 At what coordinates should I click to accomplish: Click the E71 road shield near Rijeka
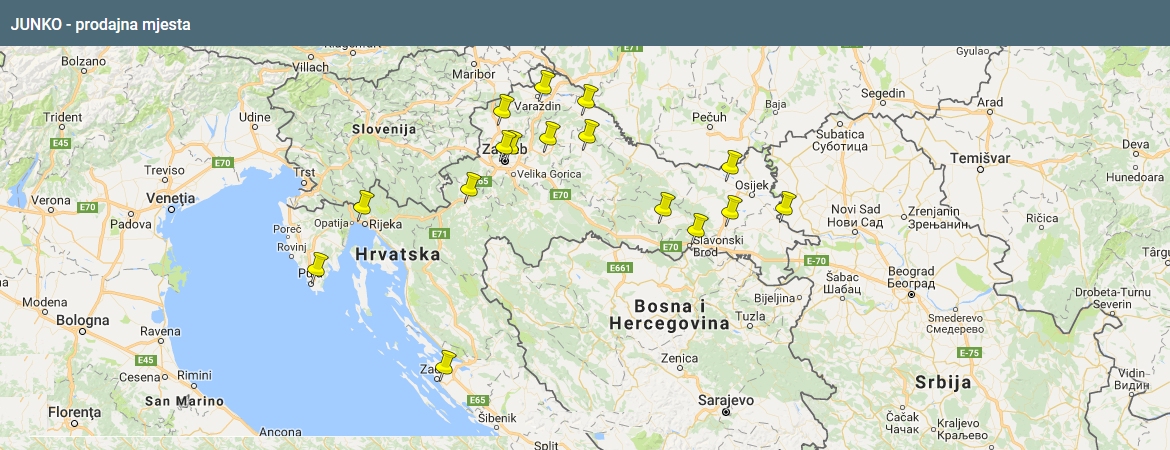point(439,234)
